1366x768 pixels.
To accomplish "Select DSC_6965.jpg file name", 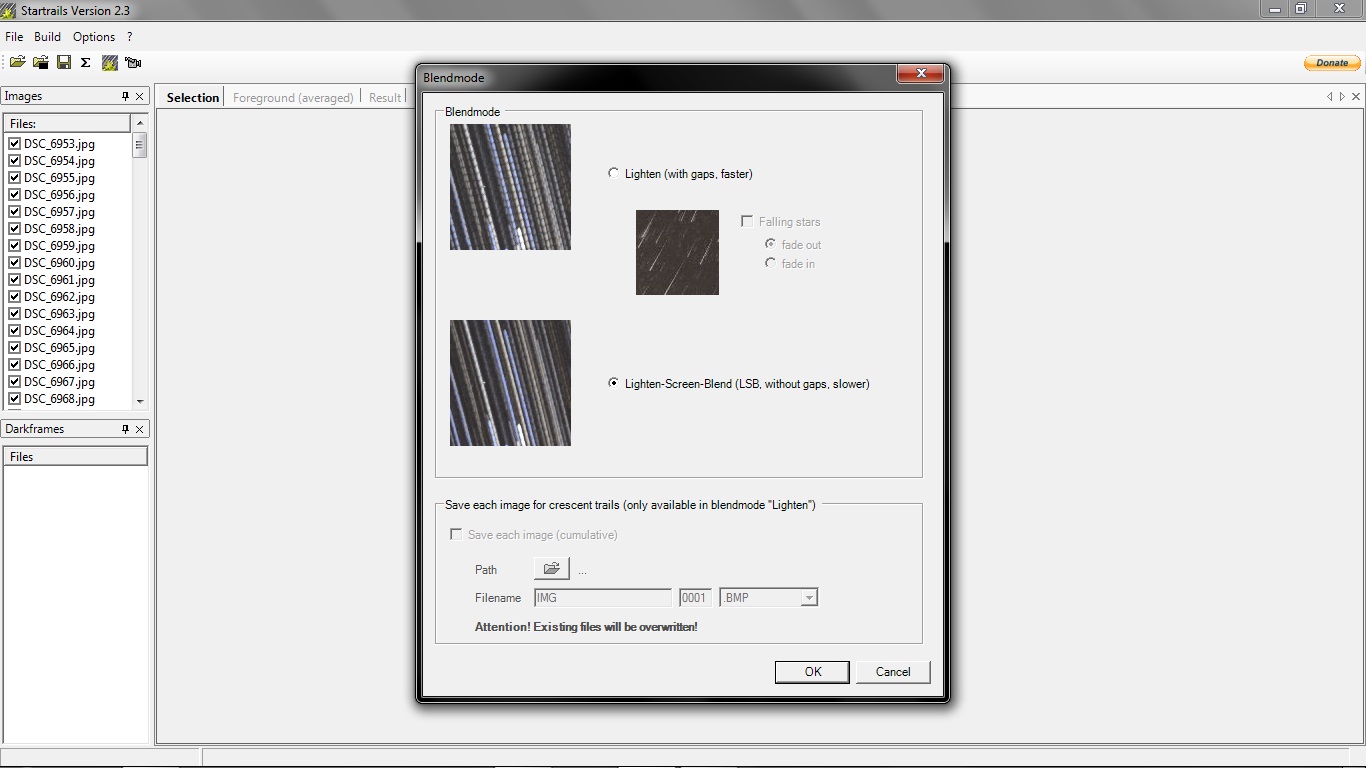I will coord(59,348).
